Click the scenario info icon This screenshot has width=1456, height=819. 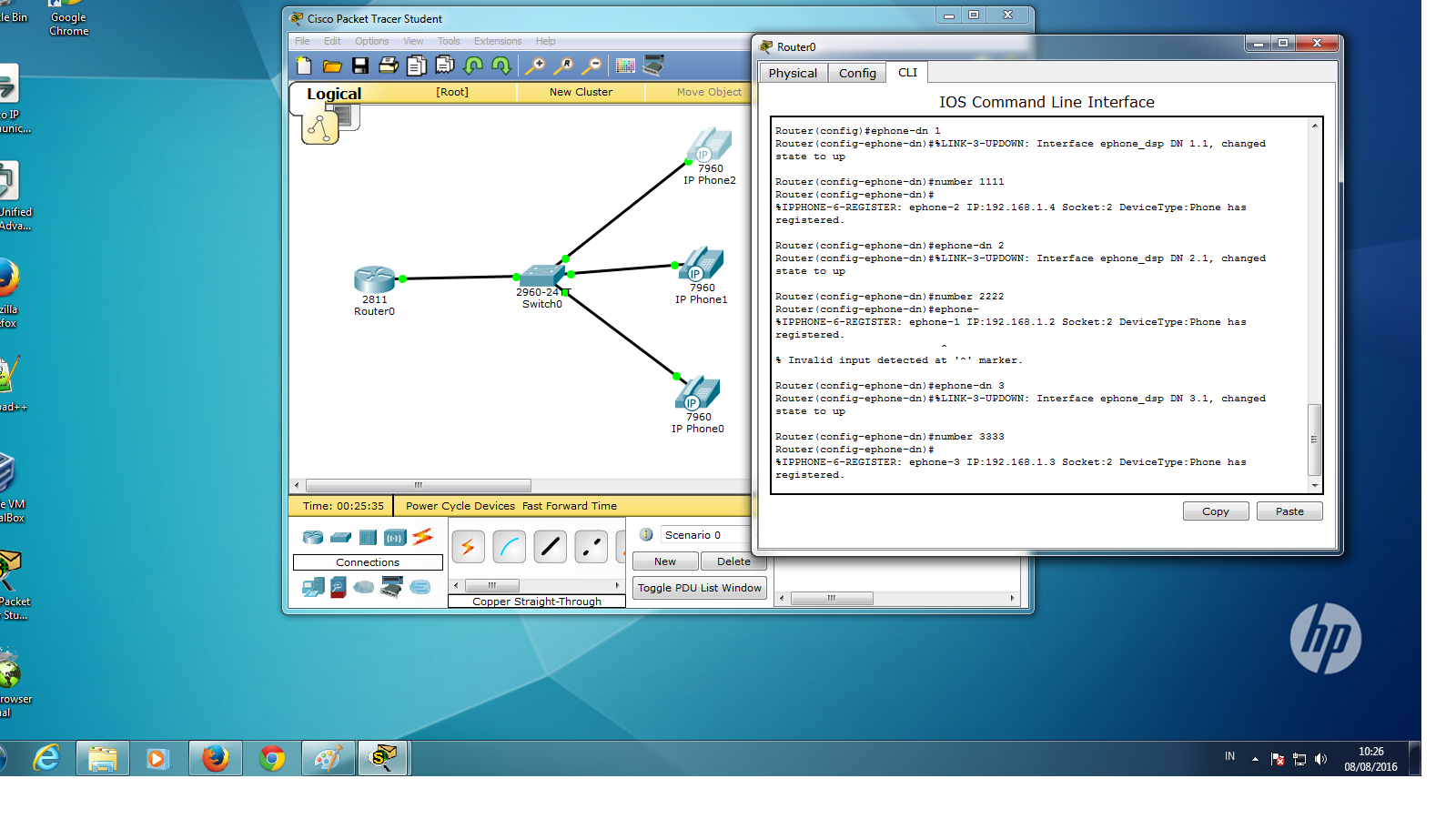click(646, 535)
